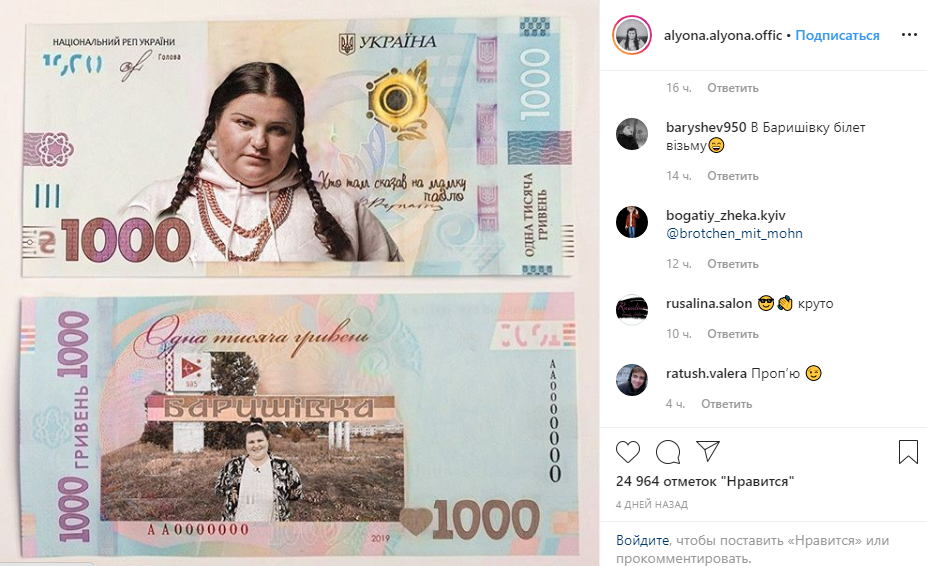
Task: Save the post with the bookmark icon
Action: 908,452
